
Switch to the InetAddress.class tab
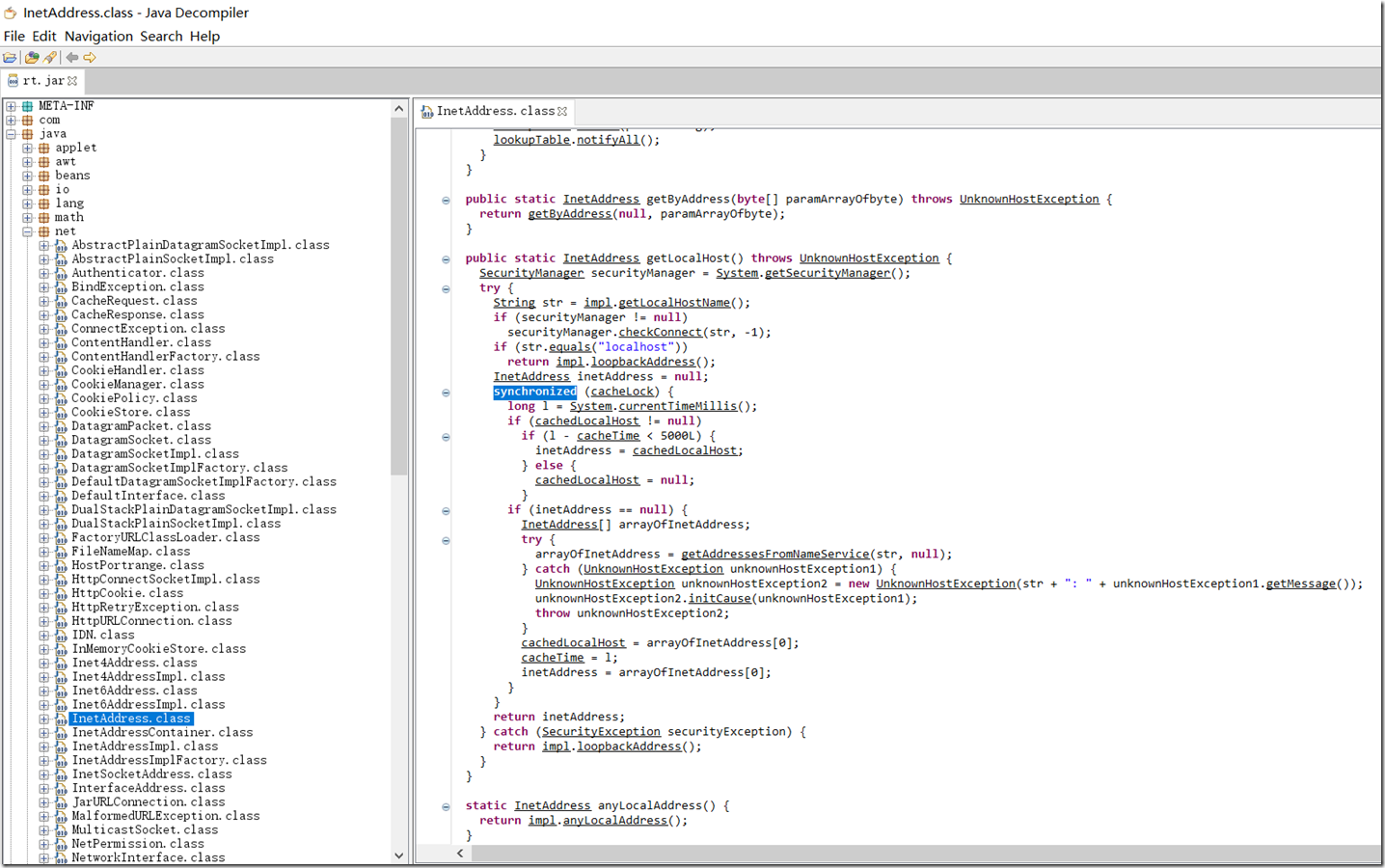coord(495,112)
